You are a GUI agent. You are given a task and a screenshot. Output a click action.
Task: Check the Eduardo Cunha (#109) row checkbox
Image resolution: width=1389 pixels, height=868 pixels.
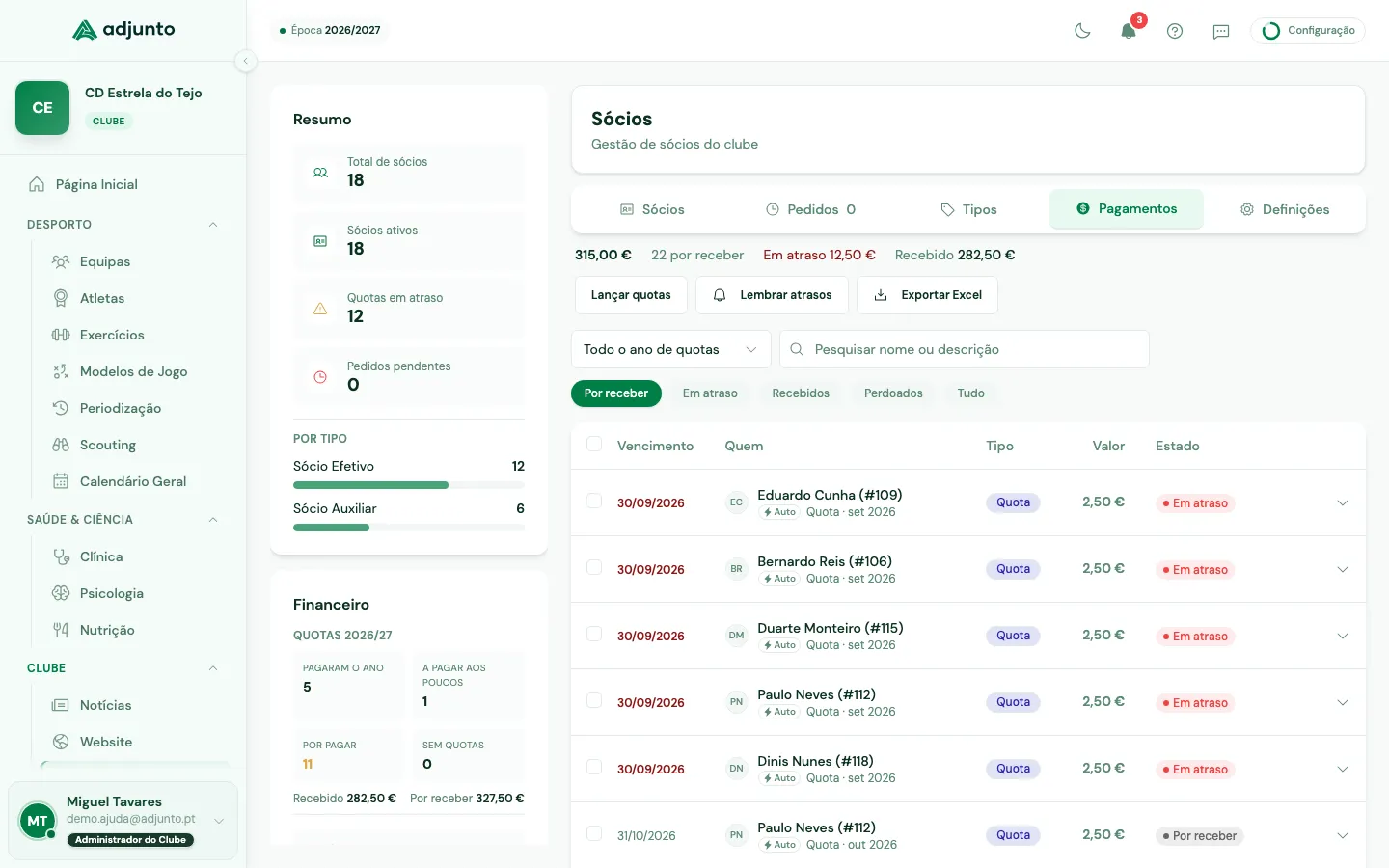(594, 501)
